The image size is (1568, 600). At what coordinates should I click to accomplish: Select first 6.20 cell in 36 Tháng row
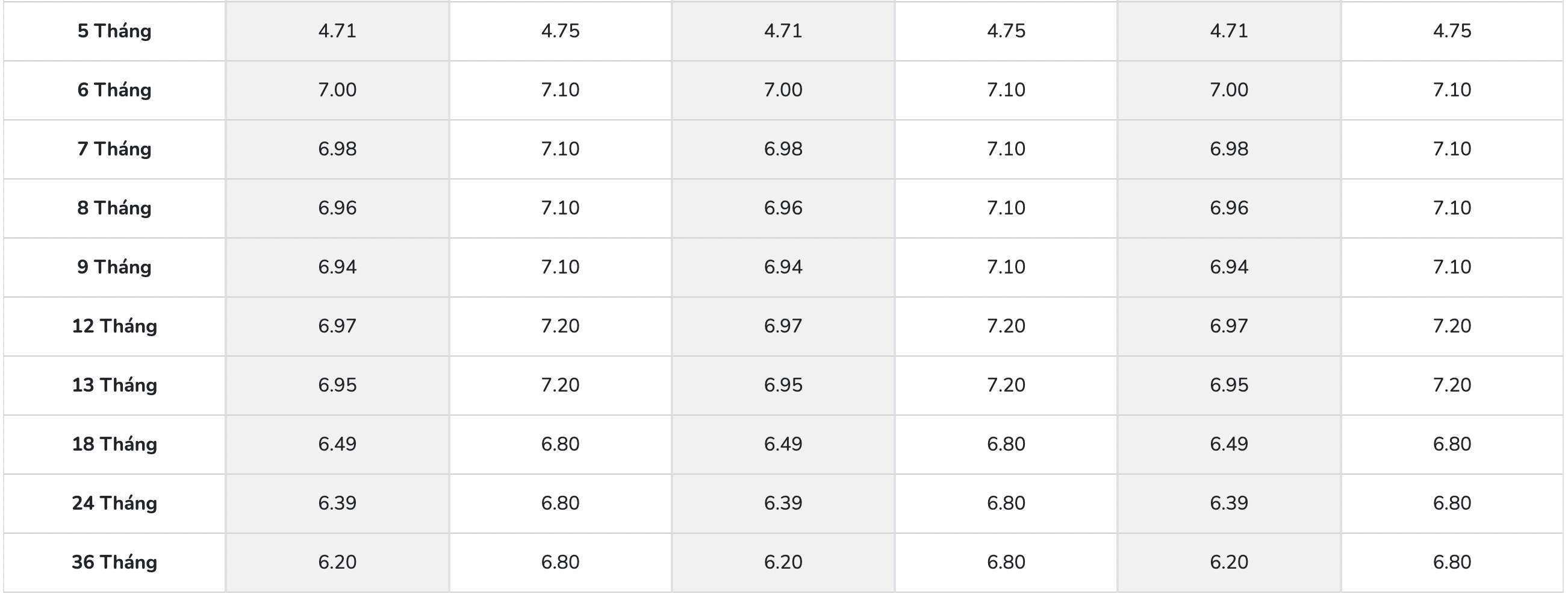(x=337, y=563)
